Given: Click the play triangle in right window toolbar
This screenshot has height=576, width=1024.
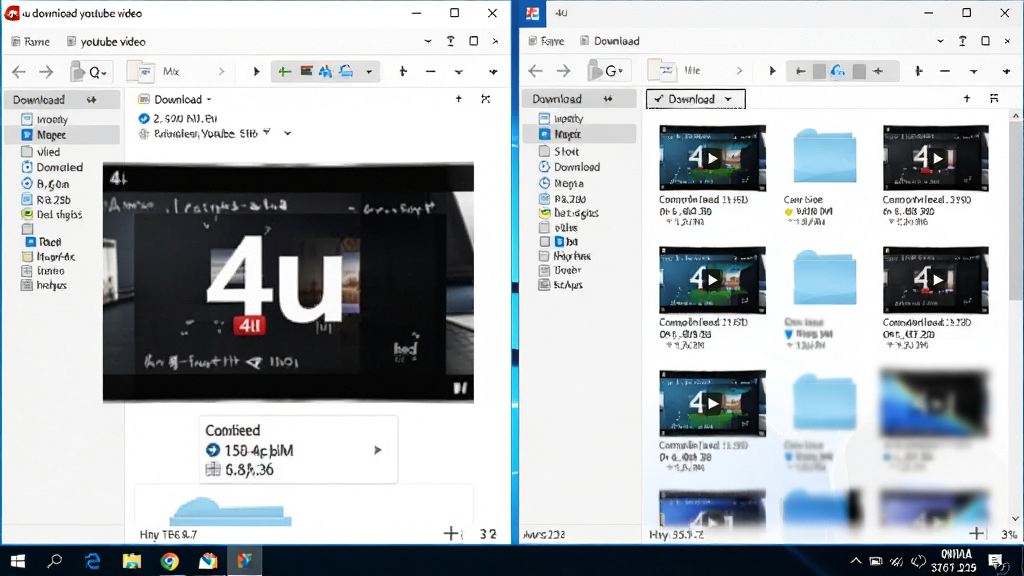Looking at the screenshot, I should [x=772, y=71].
